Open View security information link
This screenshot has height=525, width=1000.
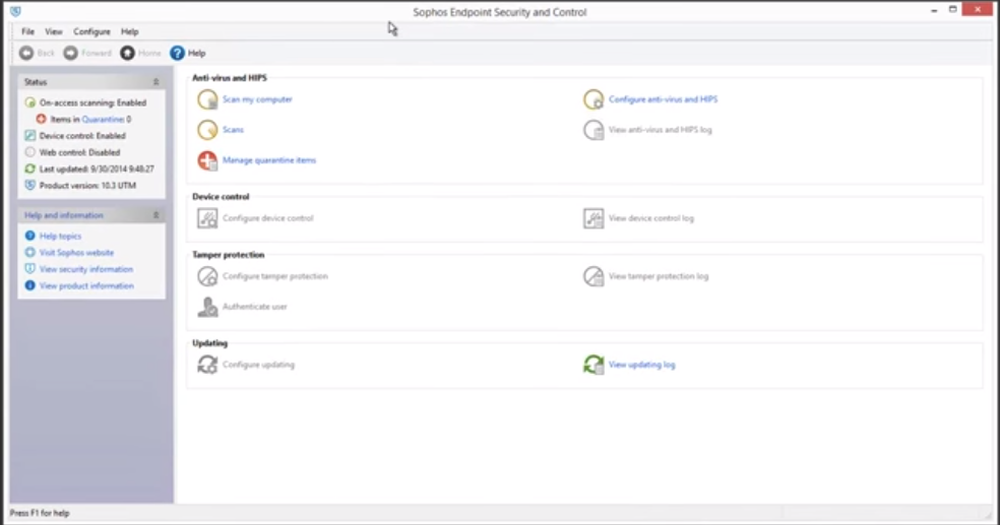tap(86, 269)
